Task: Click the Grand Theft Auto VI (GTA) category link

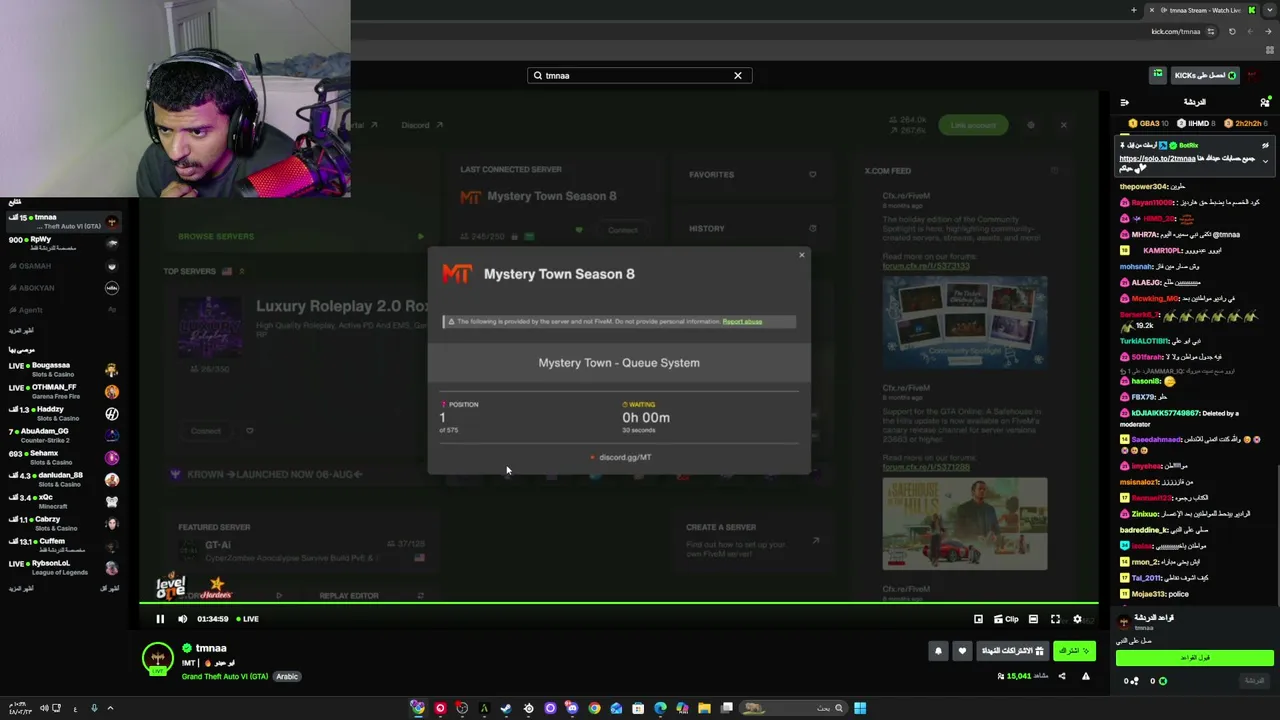Action: tap(225, 677)
